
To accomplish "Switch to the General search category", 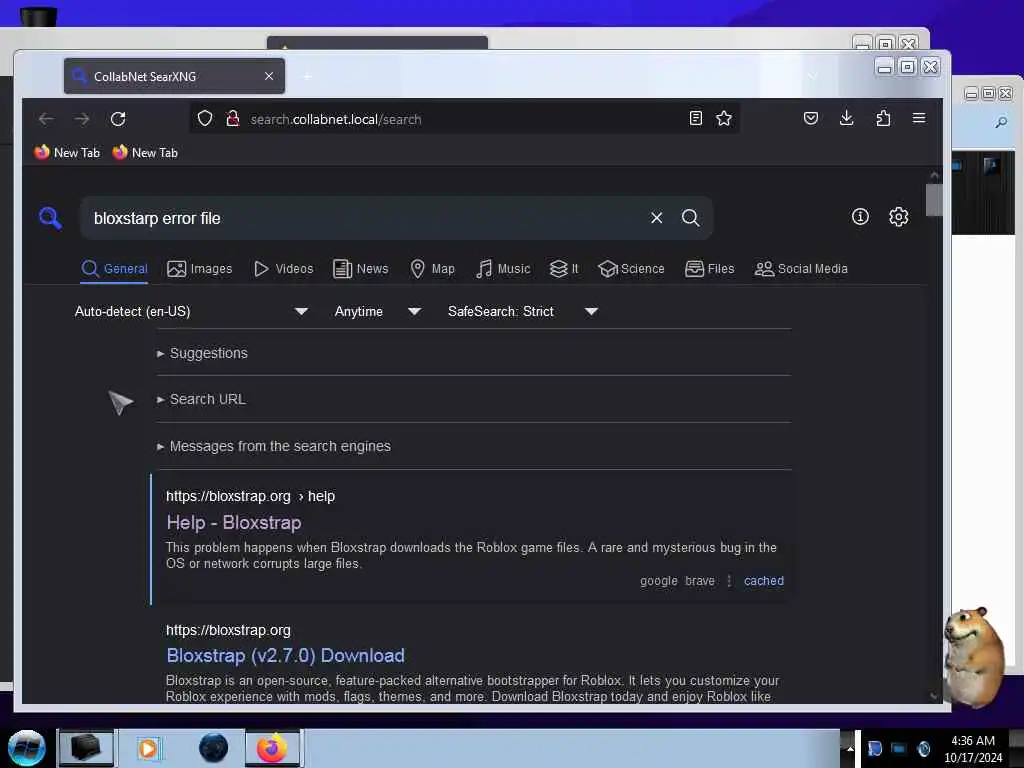I will tap(114, 269).
